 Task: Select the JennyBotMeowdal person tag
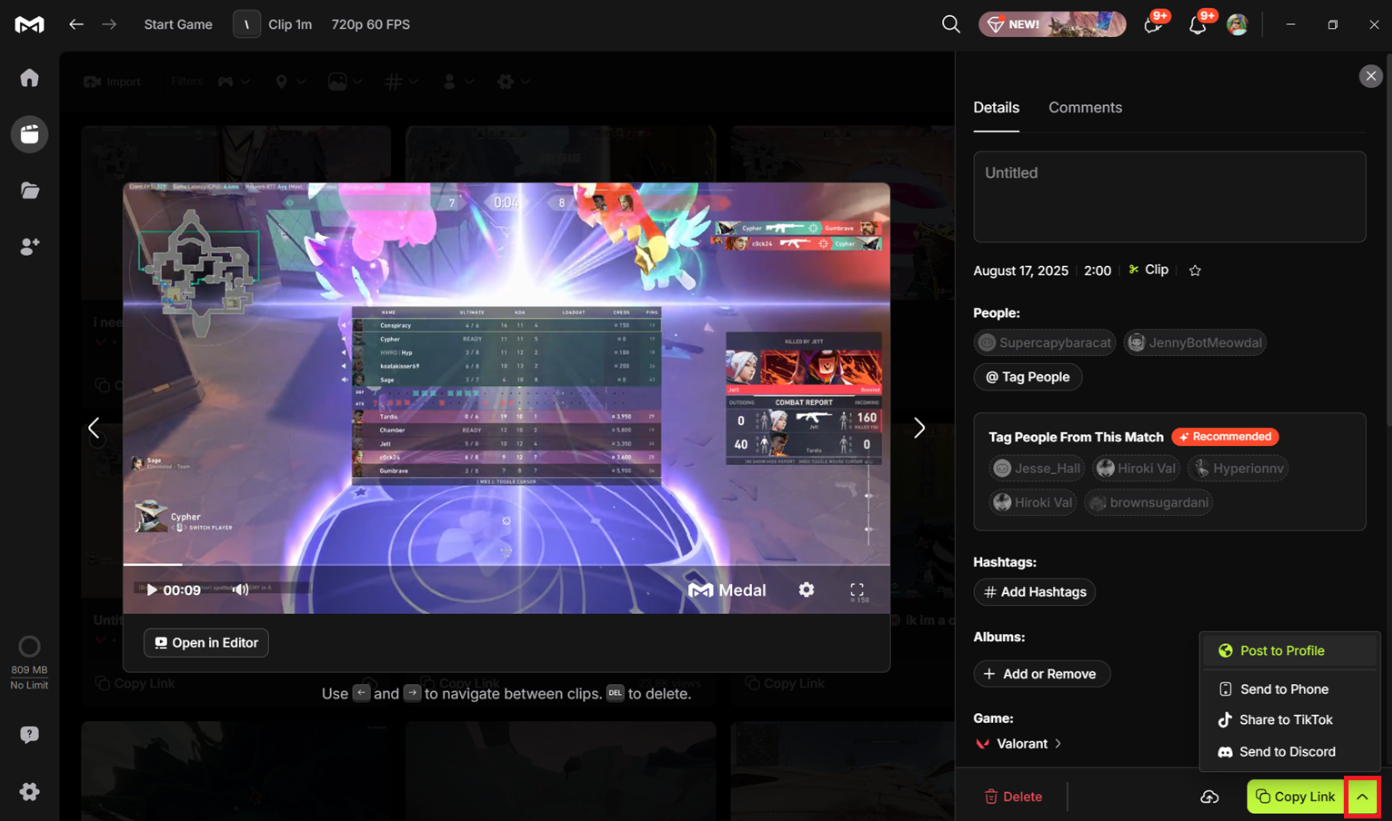click(1195, 343)
